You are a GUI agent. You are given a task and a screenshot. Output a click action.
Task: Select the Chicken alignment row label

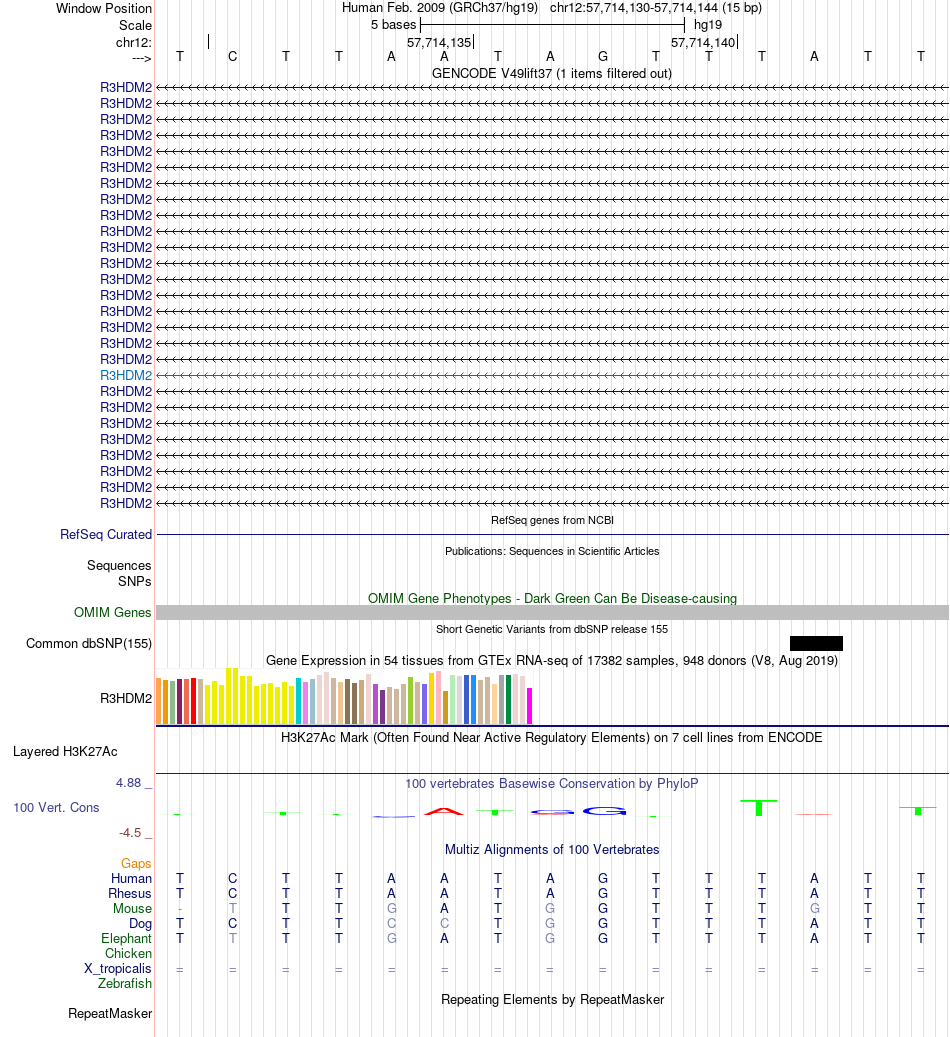click(128, 954)
